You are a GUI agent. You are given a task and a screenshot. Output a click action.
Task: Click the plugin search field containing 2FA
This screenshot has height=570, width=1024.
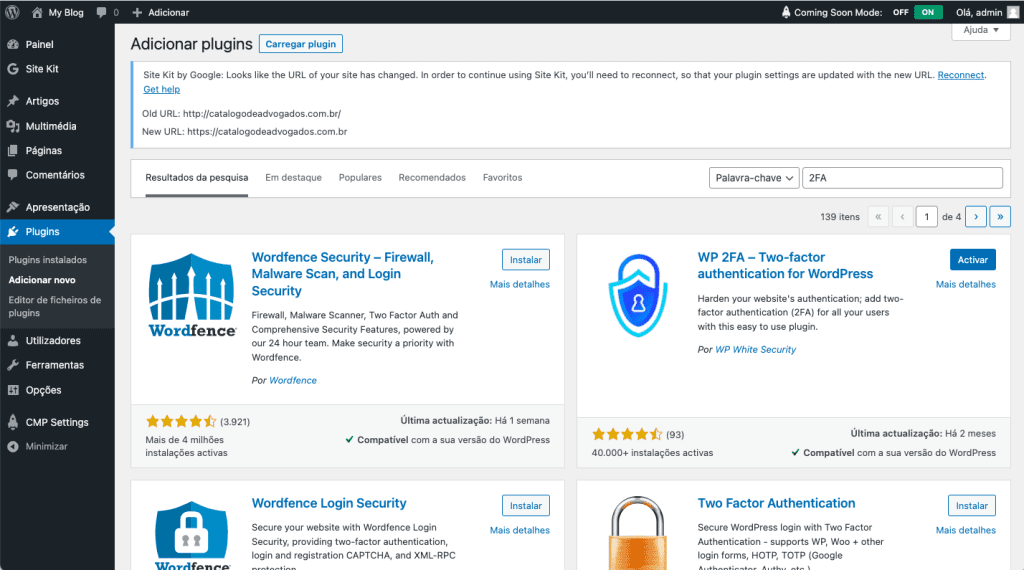pyautogui.click(x=903, y=178)
